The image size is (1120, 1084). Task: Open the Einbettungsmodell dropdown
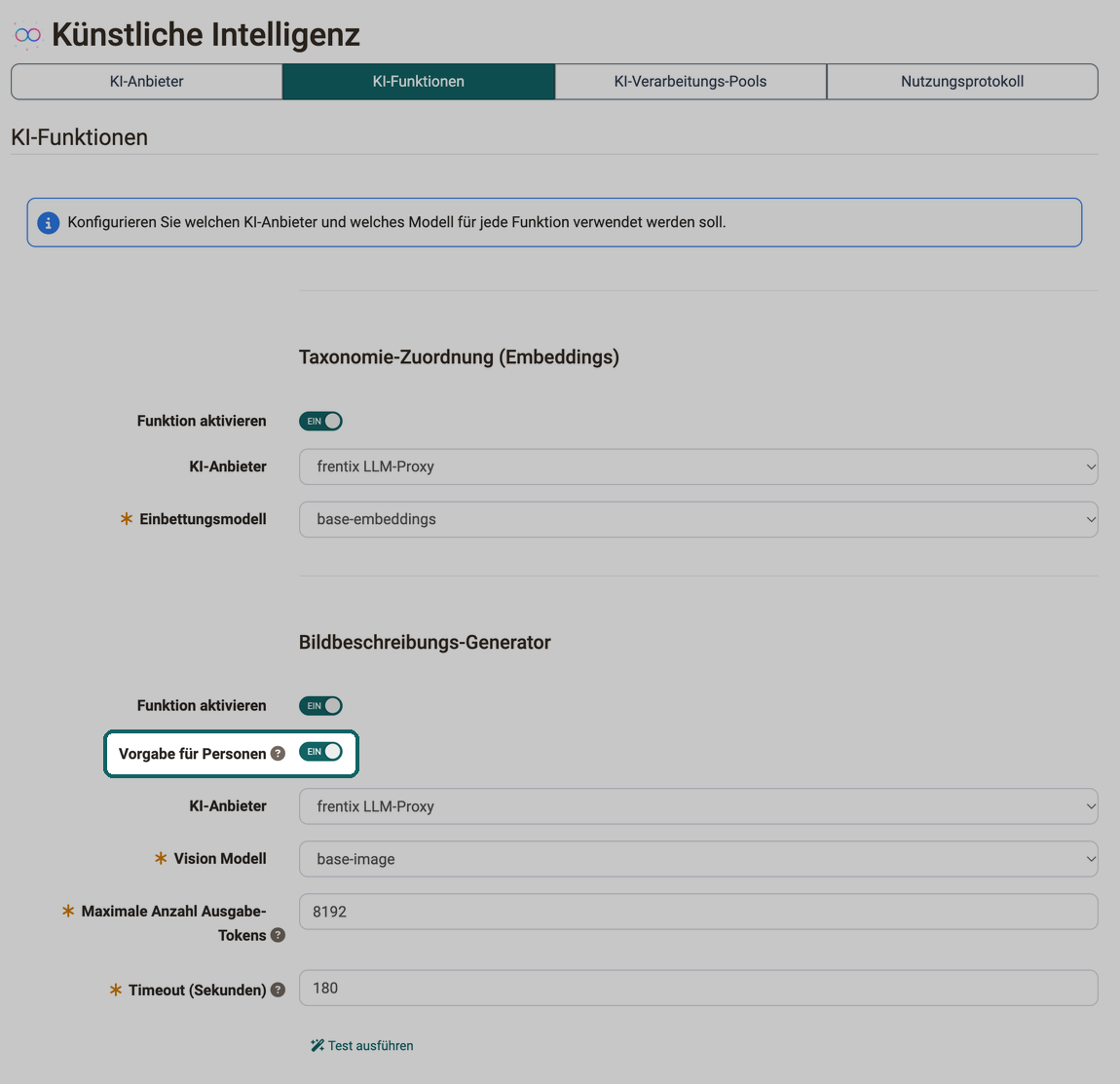(698, 520)
